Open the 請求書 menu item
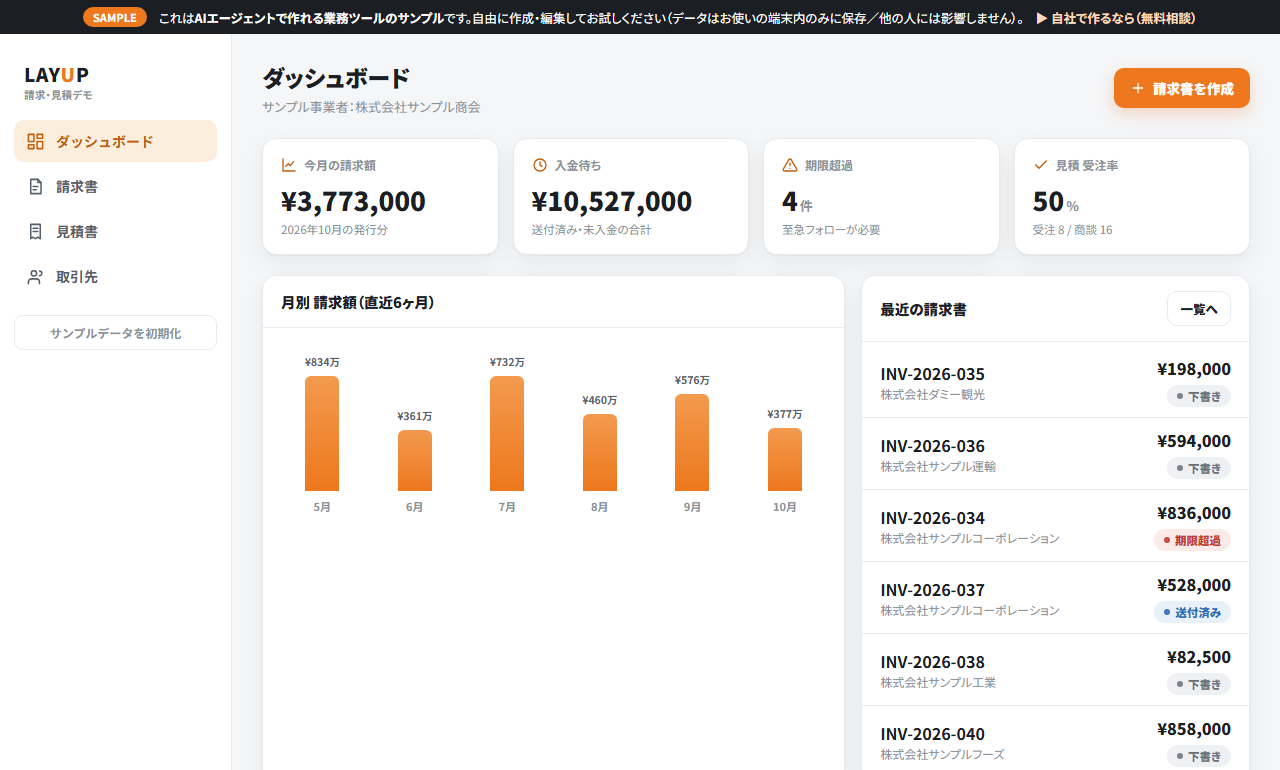 point(115,186)
